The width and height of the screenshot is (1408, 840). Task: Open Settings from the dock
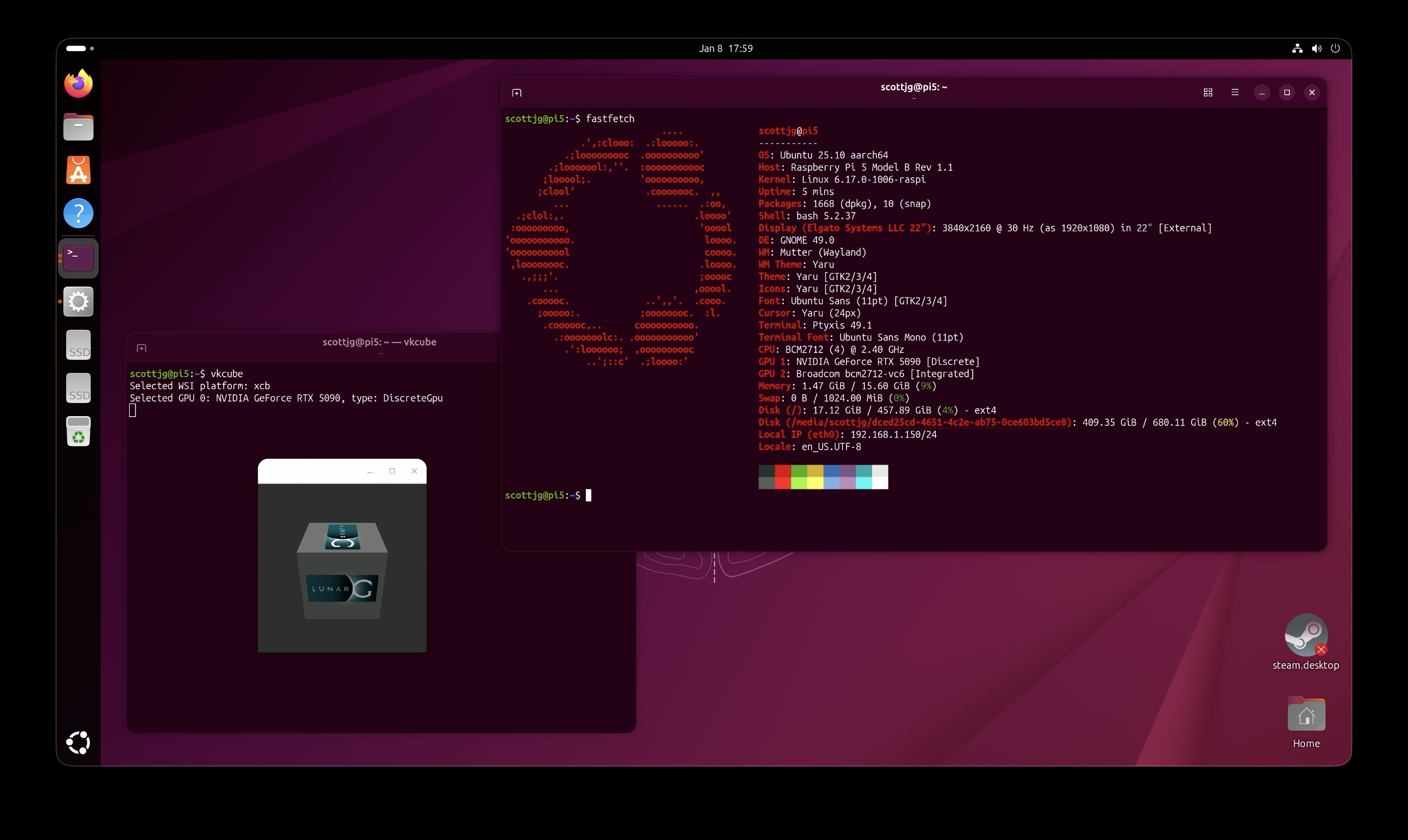pyautogui.click(x=78, y=302)
